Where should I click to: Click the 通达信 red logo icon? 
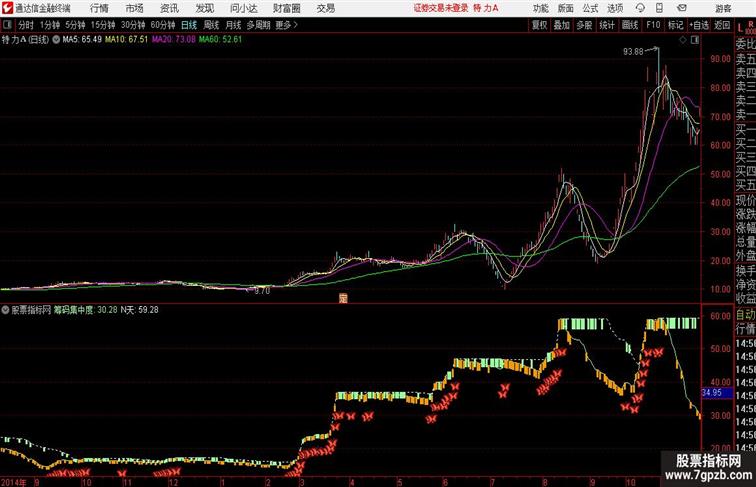(7, 8)
